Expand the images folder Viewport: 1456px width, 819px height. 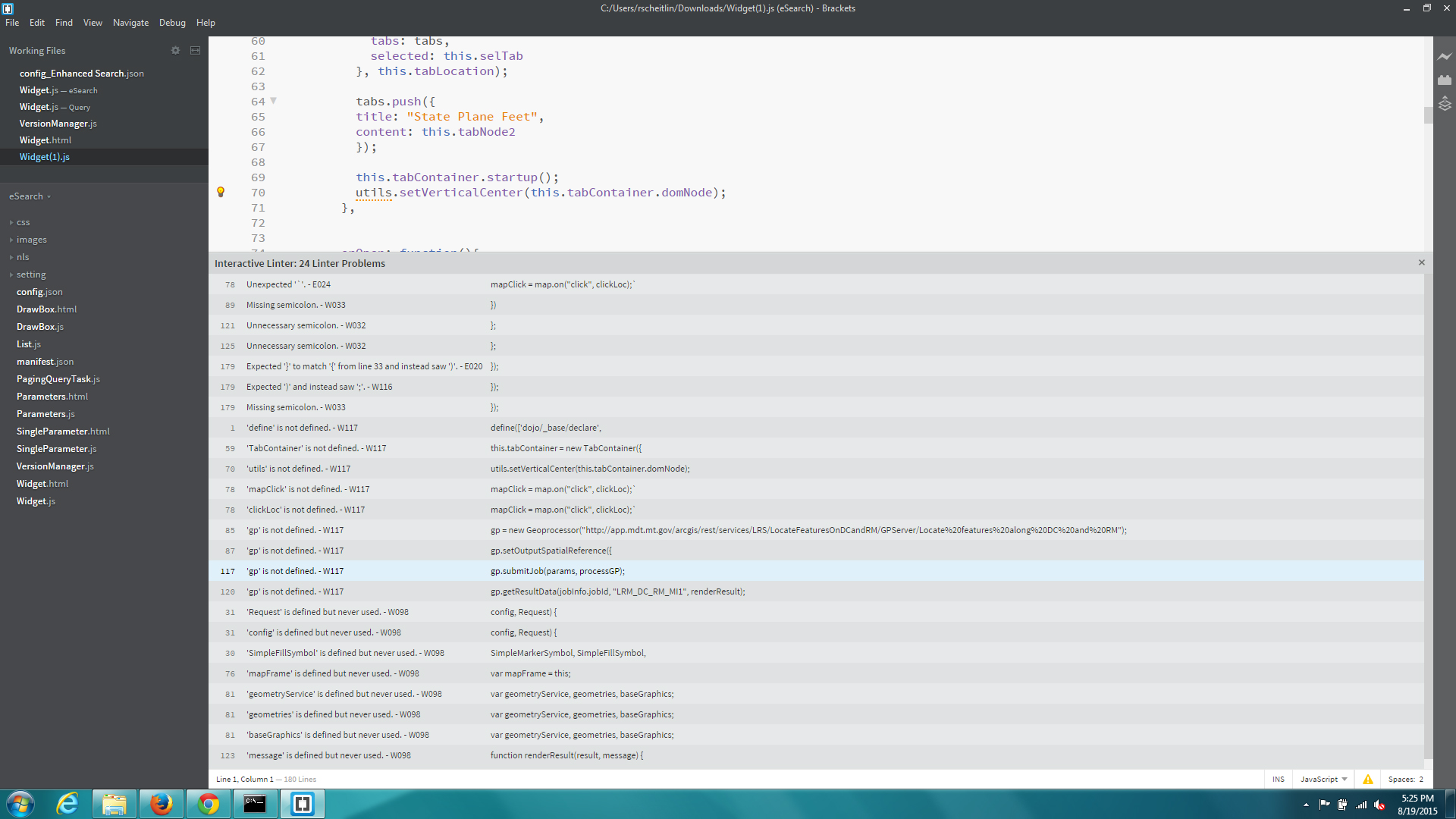pos(28,240)
